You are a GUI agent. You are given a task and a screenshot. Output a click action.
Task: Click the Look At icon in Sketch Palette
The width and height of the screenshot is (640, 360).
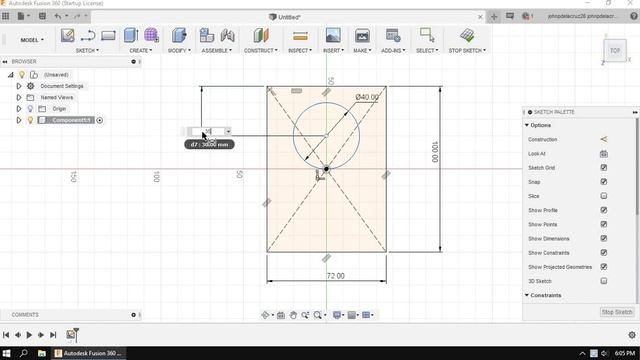[x=604, y=154]
